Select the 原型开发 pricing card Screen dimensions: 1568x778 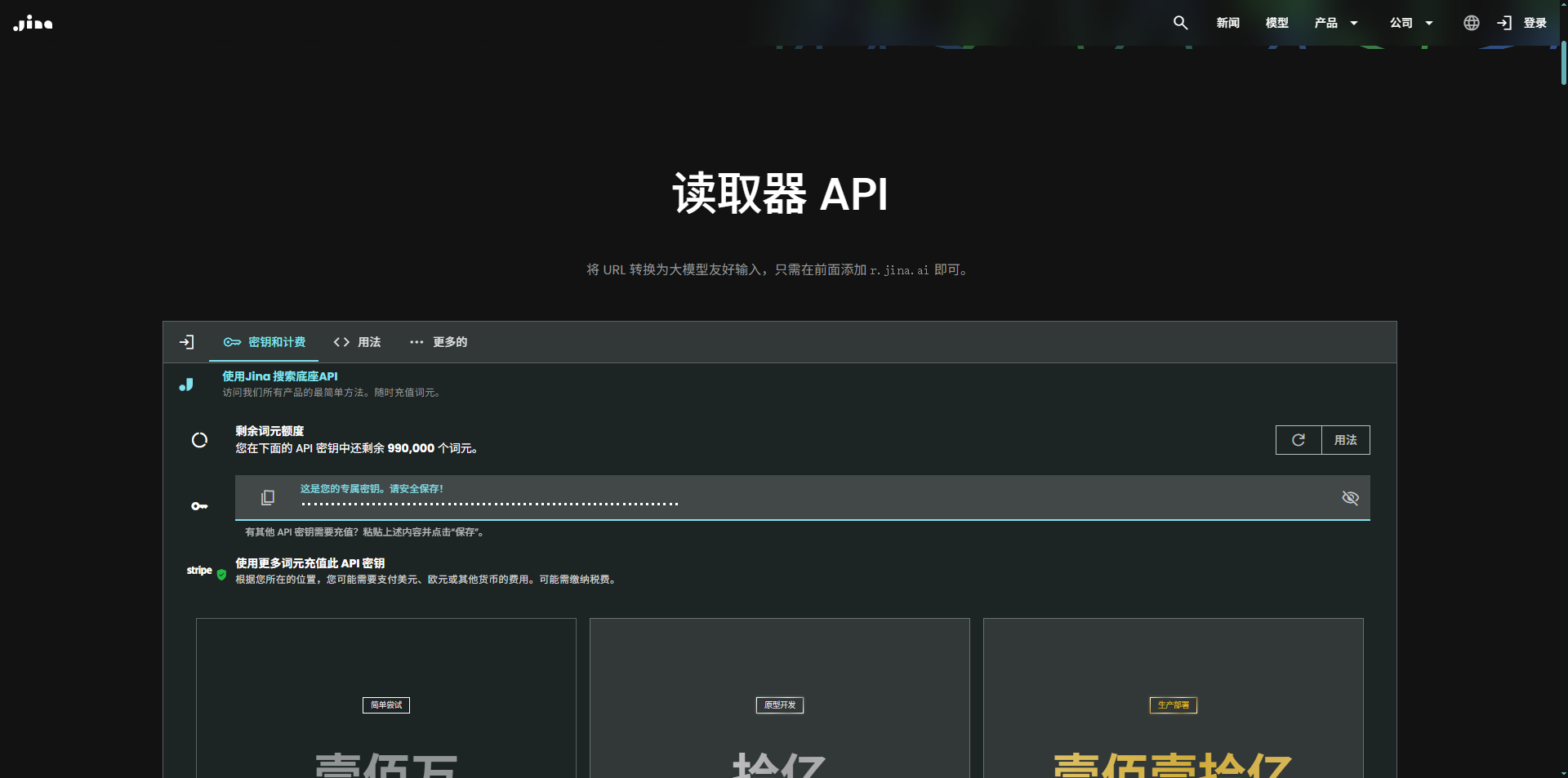pyautogui.click(x=780, y=698)
